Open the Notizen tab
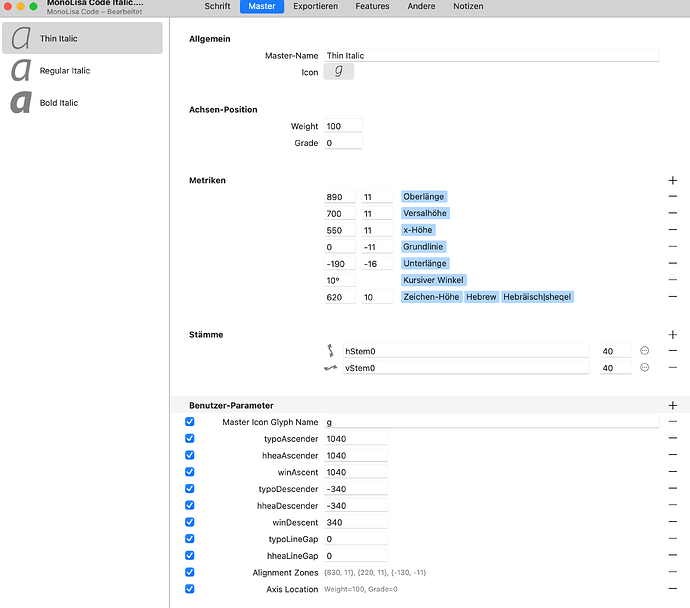Viewport: 690px width, 608px height. point(468,6)
